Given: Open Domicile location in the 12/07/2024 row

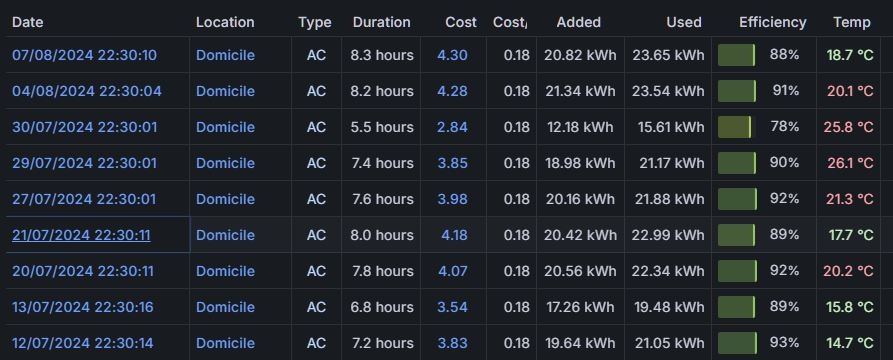Looking at the screenshot, I should (x=226, y=343).
